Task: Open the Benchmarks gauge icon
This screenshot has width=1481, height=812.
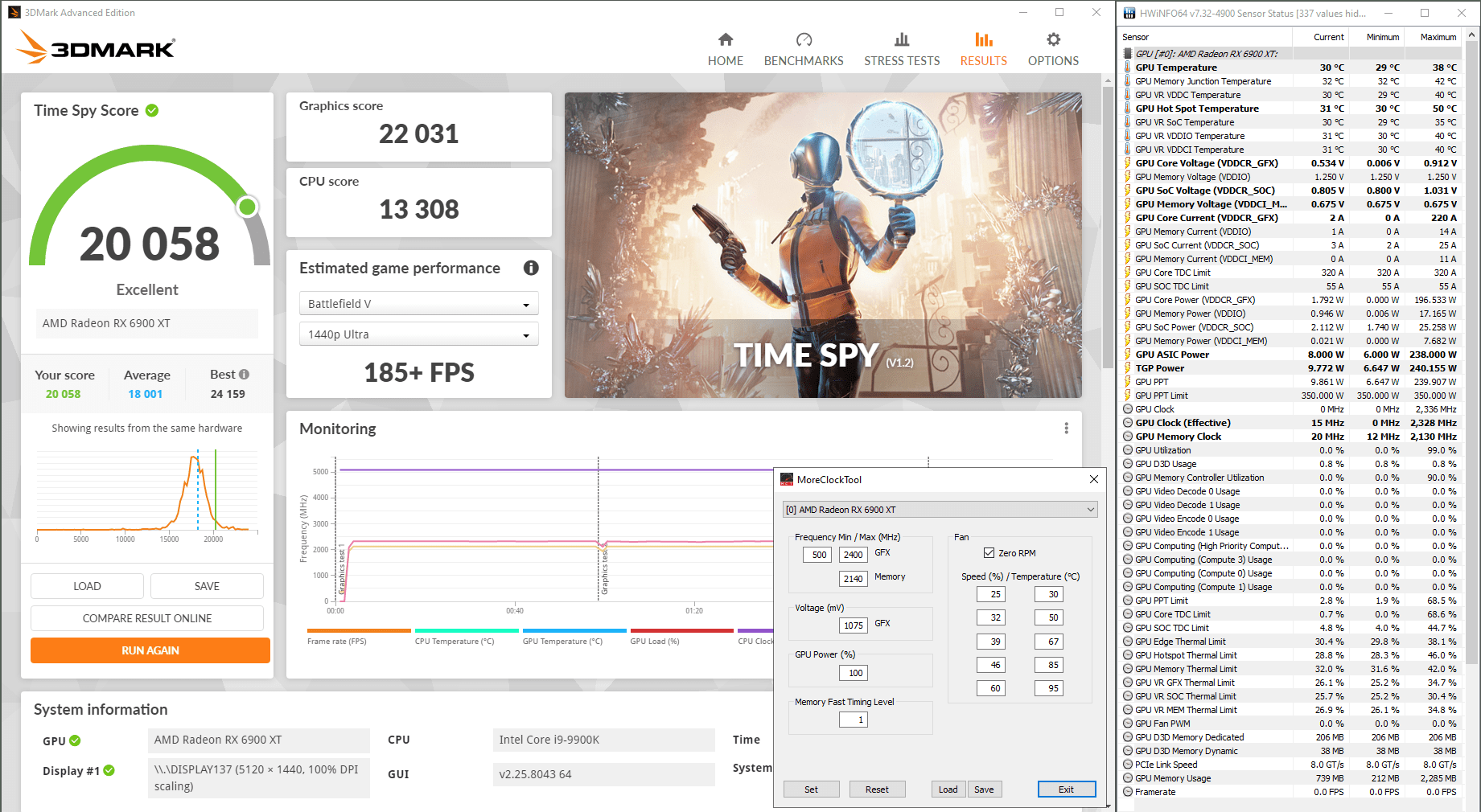Action: (x=804, y=39)
